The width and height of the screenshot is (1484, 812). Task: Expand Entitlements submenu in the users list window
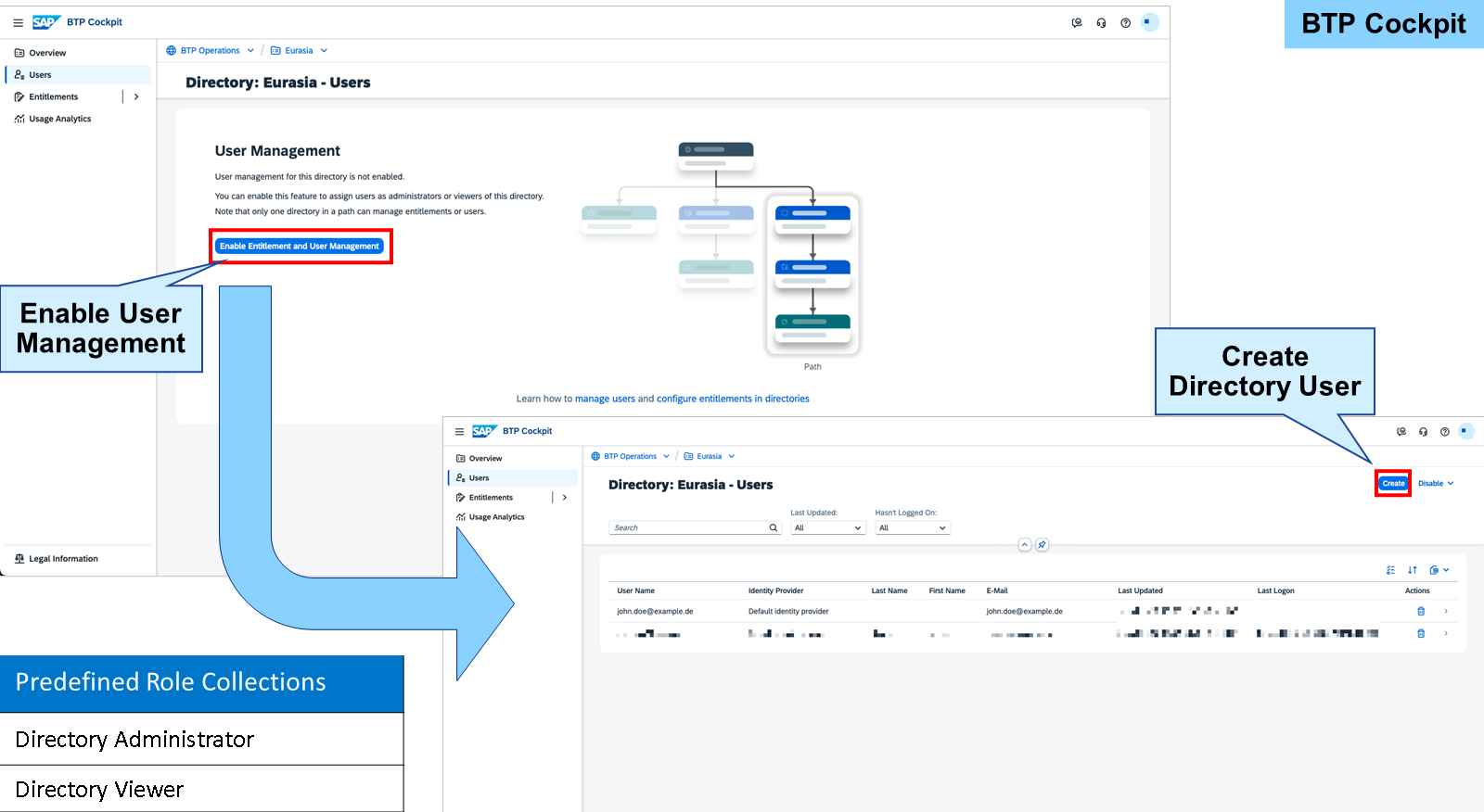coord(565,498)
